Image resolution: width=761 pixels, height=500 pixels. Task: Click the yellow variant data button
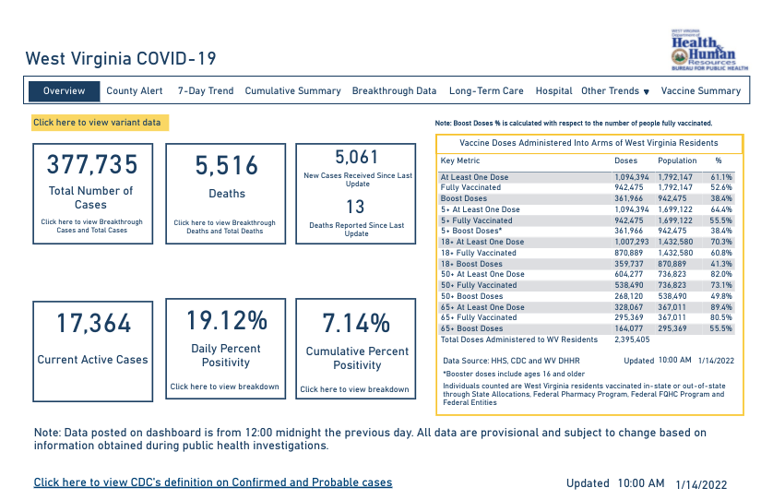coord(97,123)
